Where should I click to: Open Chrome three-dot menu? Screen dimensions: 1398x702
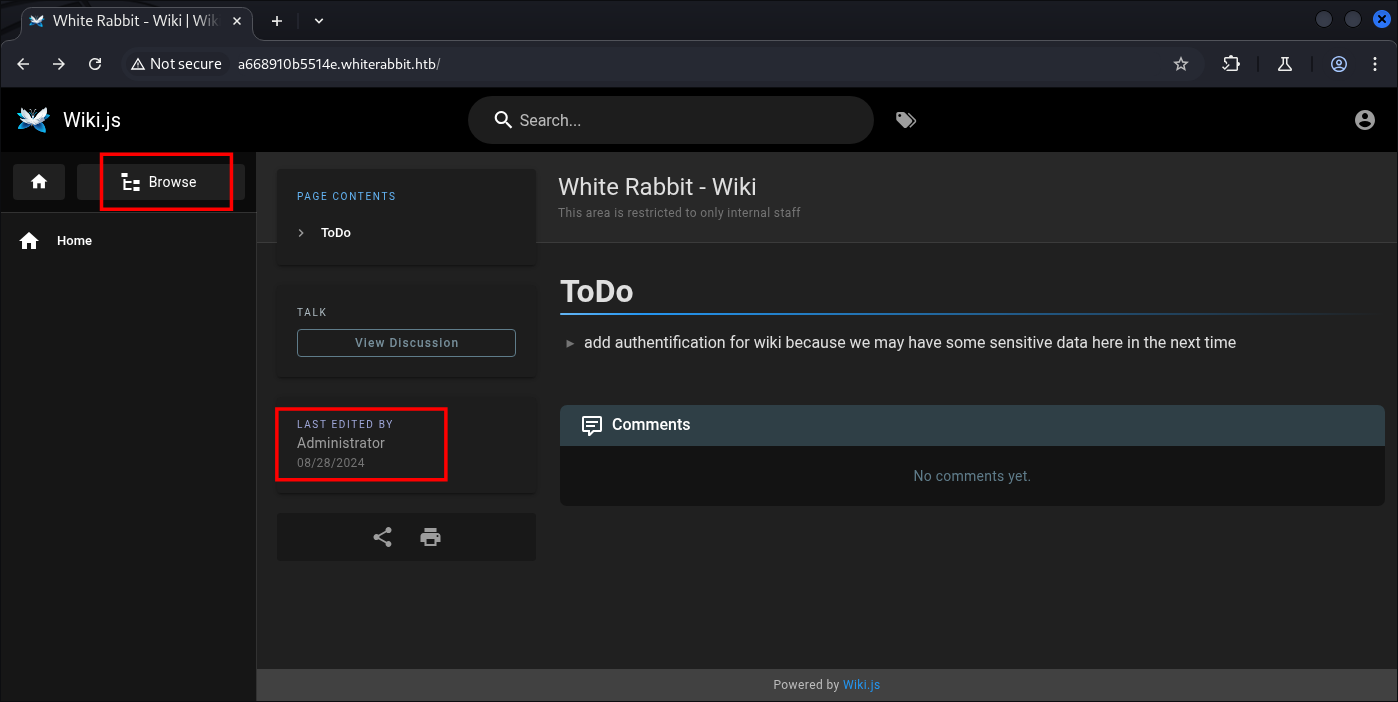coord(1373,64)
